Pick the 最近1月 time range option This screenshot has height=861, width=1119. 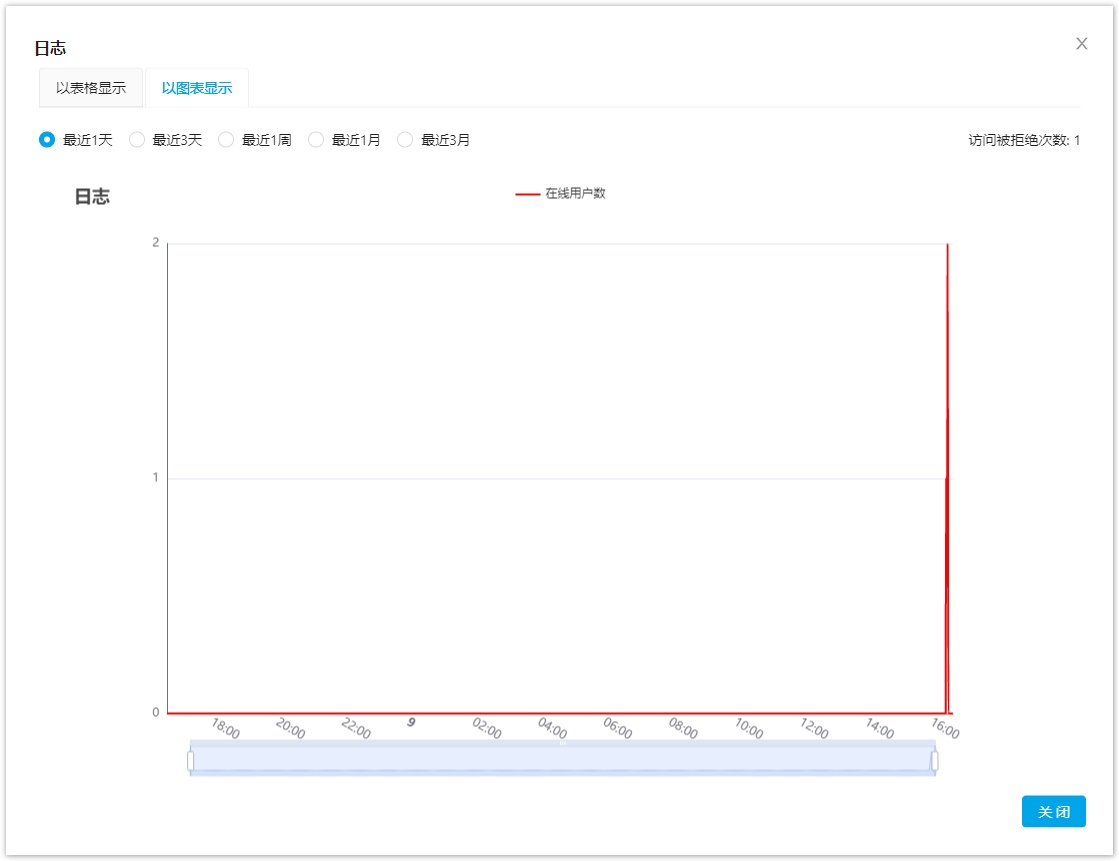click(x=316, y=140)
